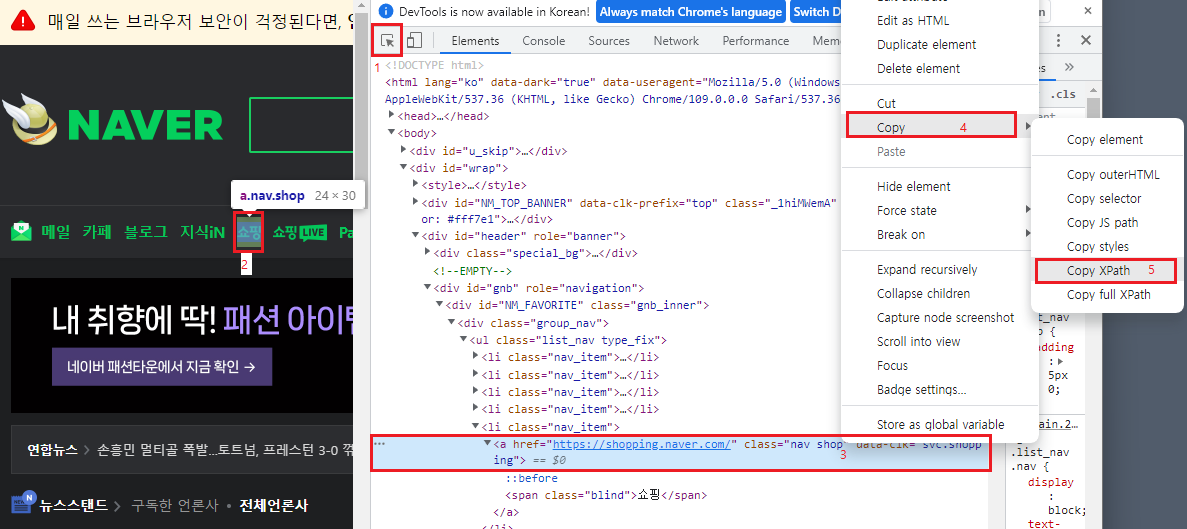Choose Copy selector in submenu
Image resolution: width=1187 pixels, height=529 pixels.
point(1105,199)
